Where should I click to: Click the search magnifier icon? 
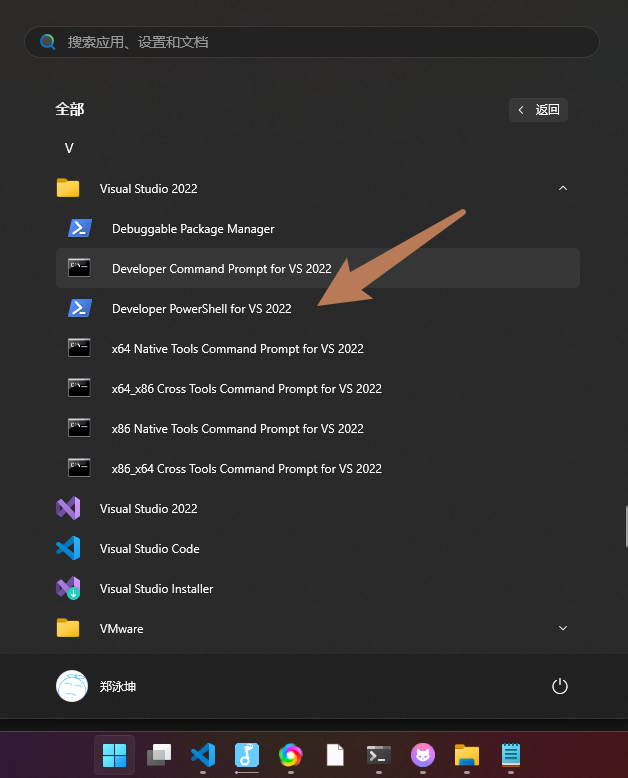coord(48,42)
